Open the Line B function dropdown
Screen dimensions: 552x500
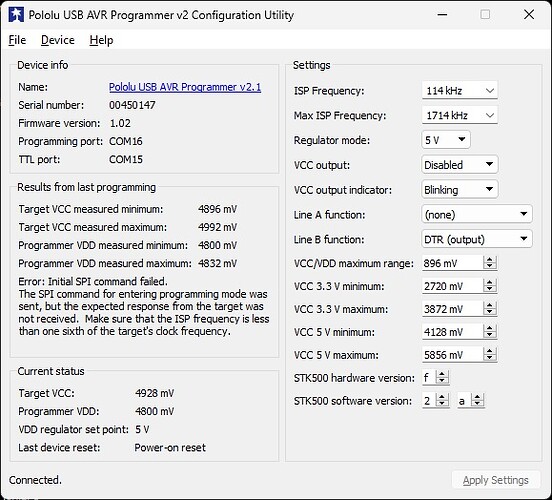[477, 239]
